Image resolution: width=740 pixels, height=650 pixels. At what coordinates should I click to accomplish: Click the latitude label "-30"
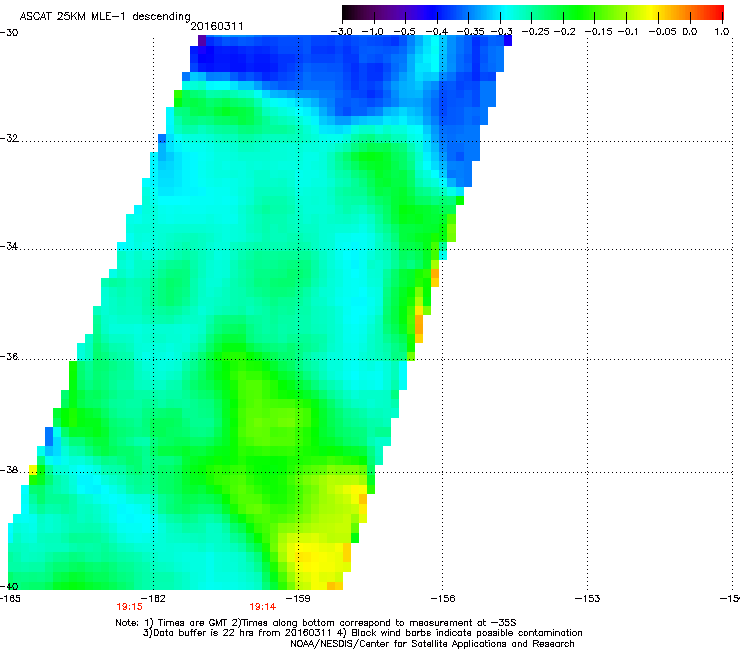[9, 33]
